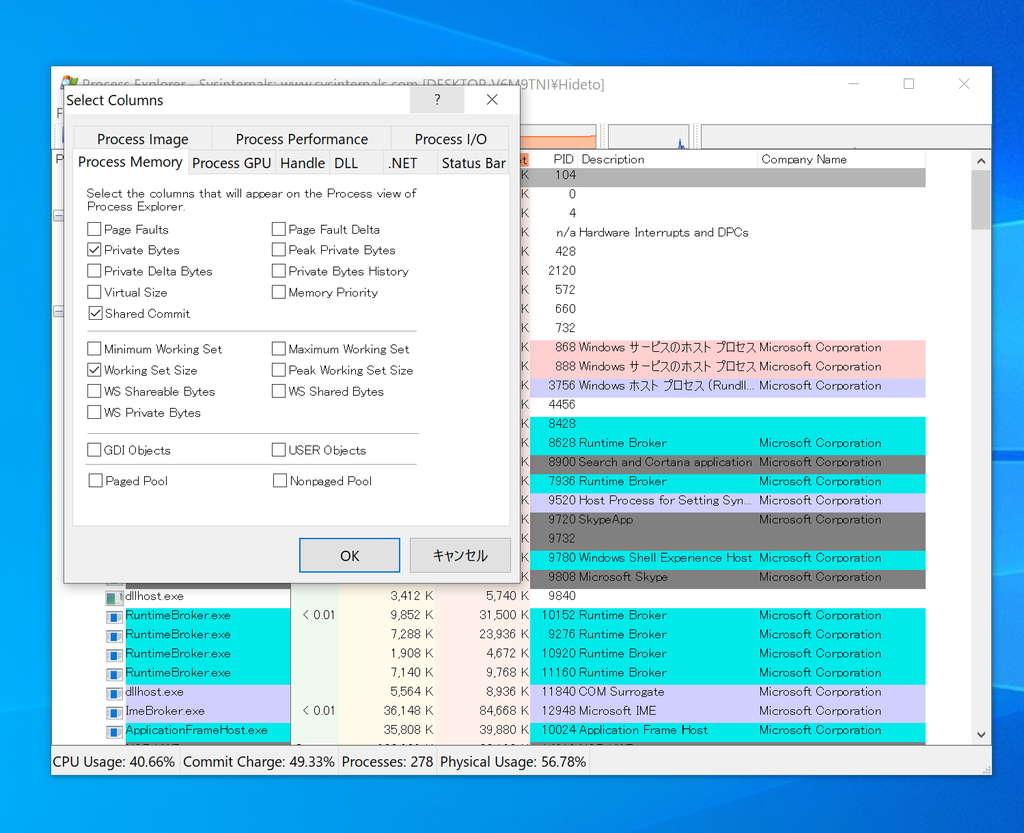Check WS Private Bytes option
The width and height of the screenshot is (1024, 833).
click(x=94, y=413)
